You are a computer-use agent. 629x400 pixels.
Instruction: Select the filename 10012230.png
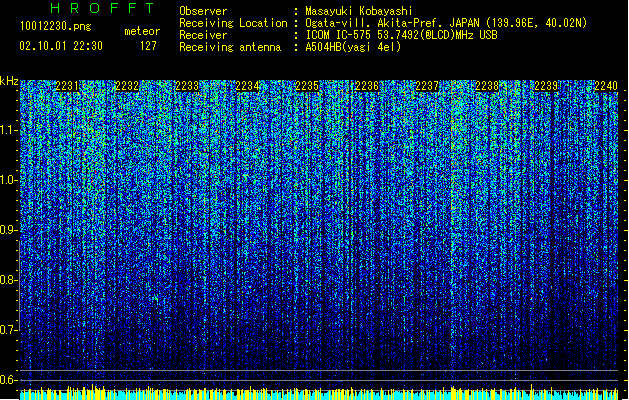pyautogui.click(x=55, y=27)
